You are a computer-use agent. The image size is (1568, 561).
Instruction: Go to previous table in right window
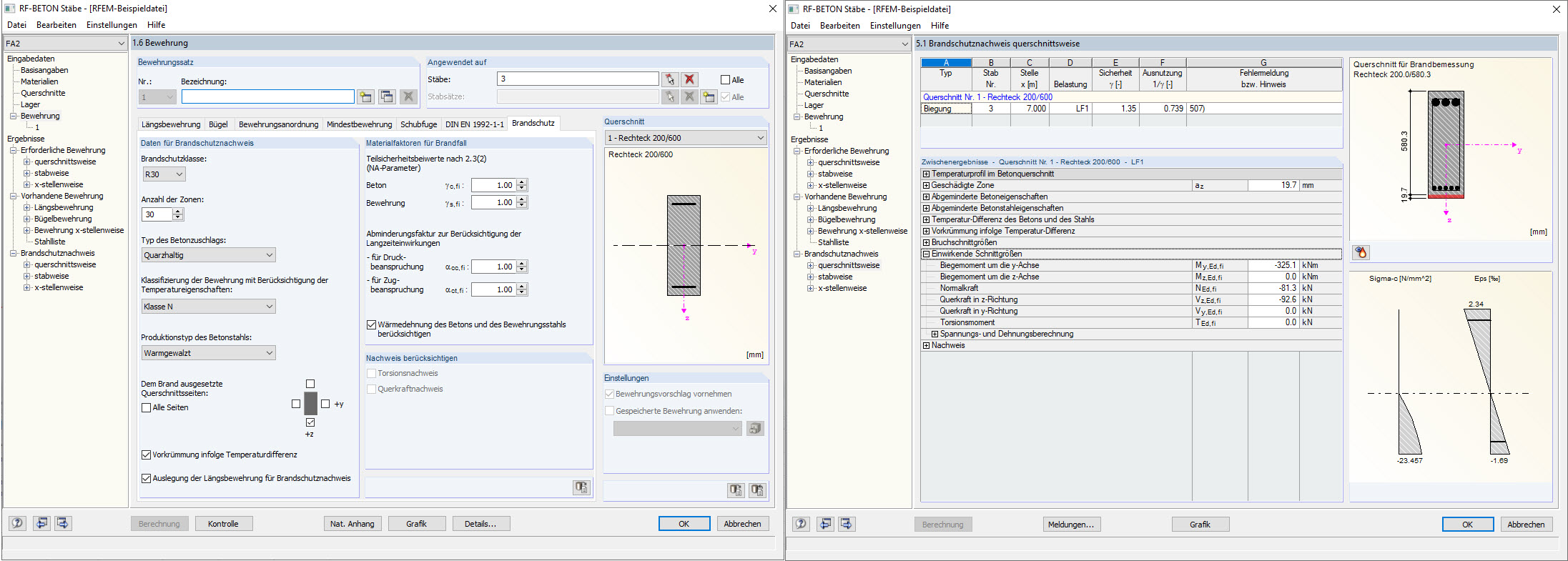pyautogui.click(x=825, y=524)
